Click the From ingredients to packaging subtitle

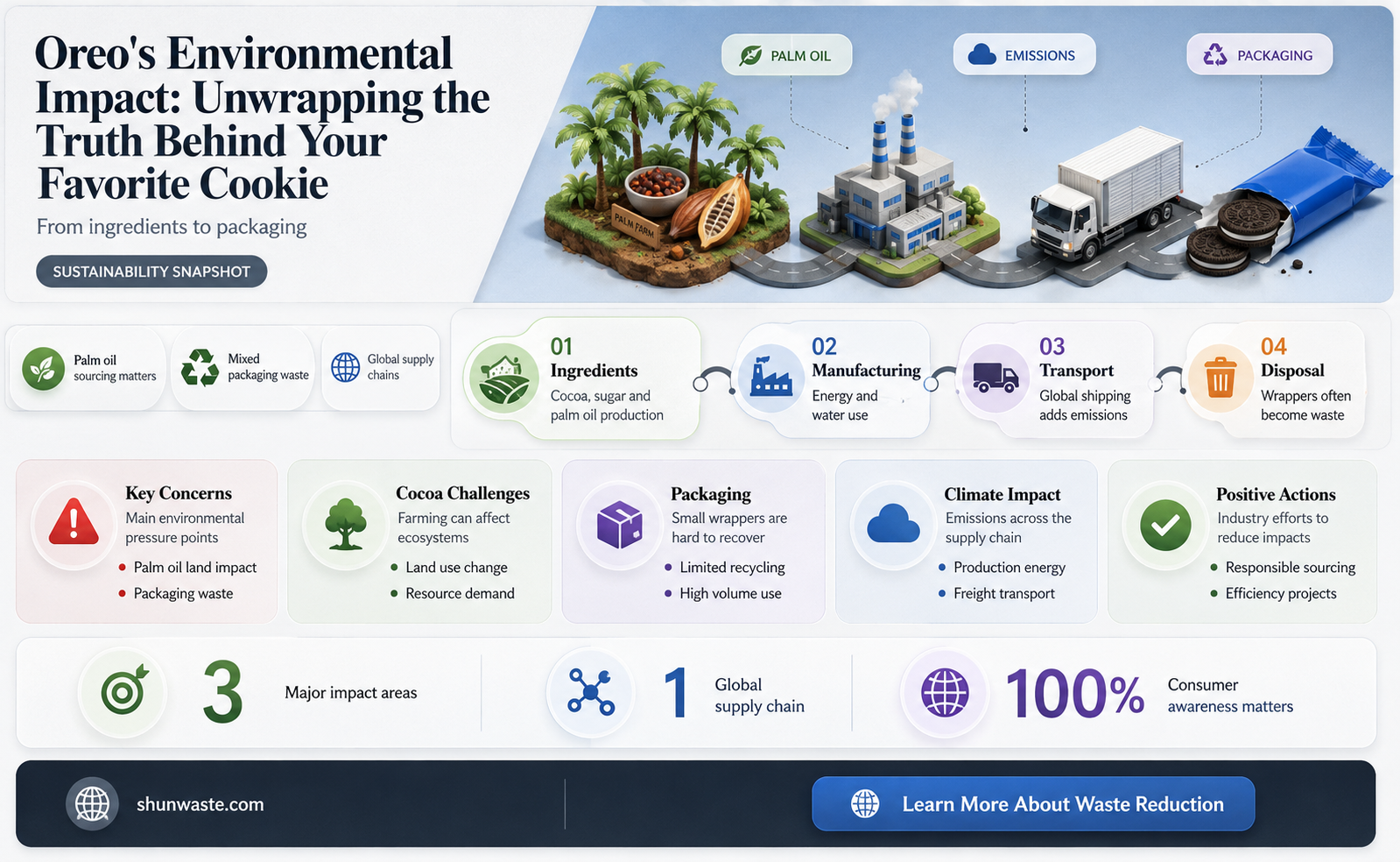(172, 227)
